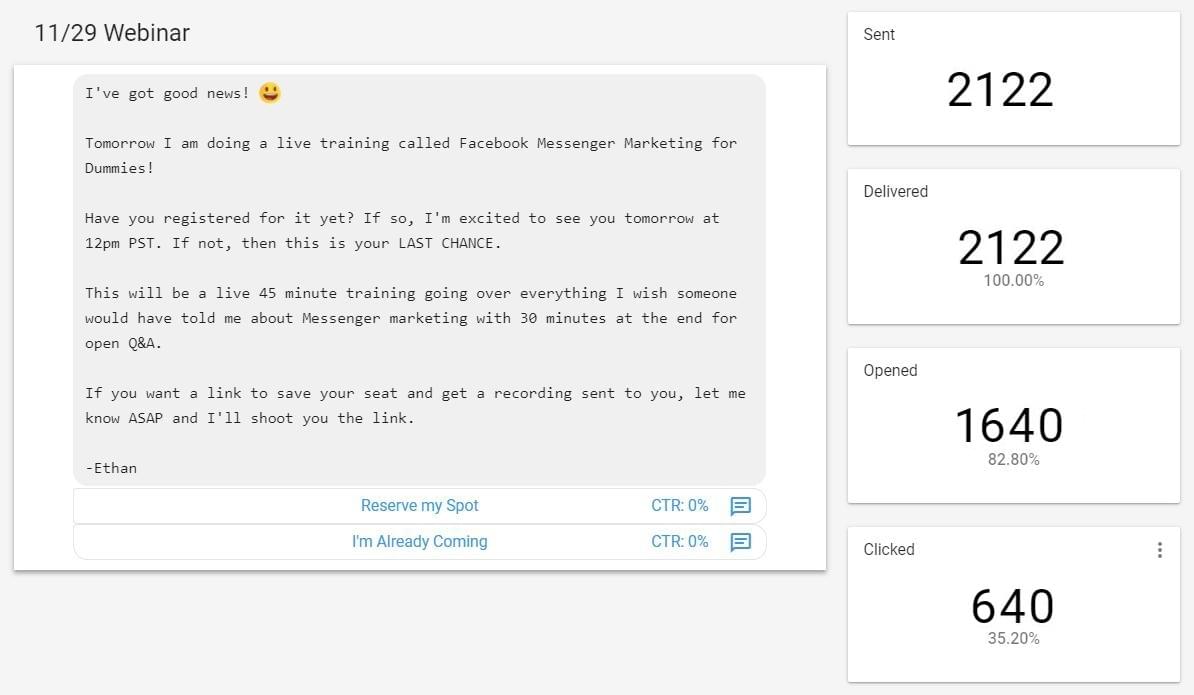Click the -Ethan signature in the message
The image size is (1194, 695).
point(111,468)
